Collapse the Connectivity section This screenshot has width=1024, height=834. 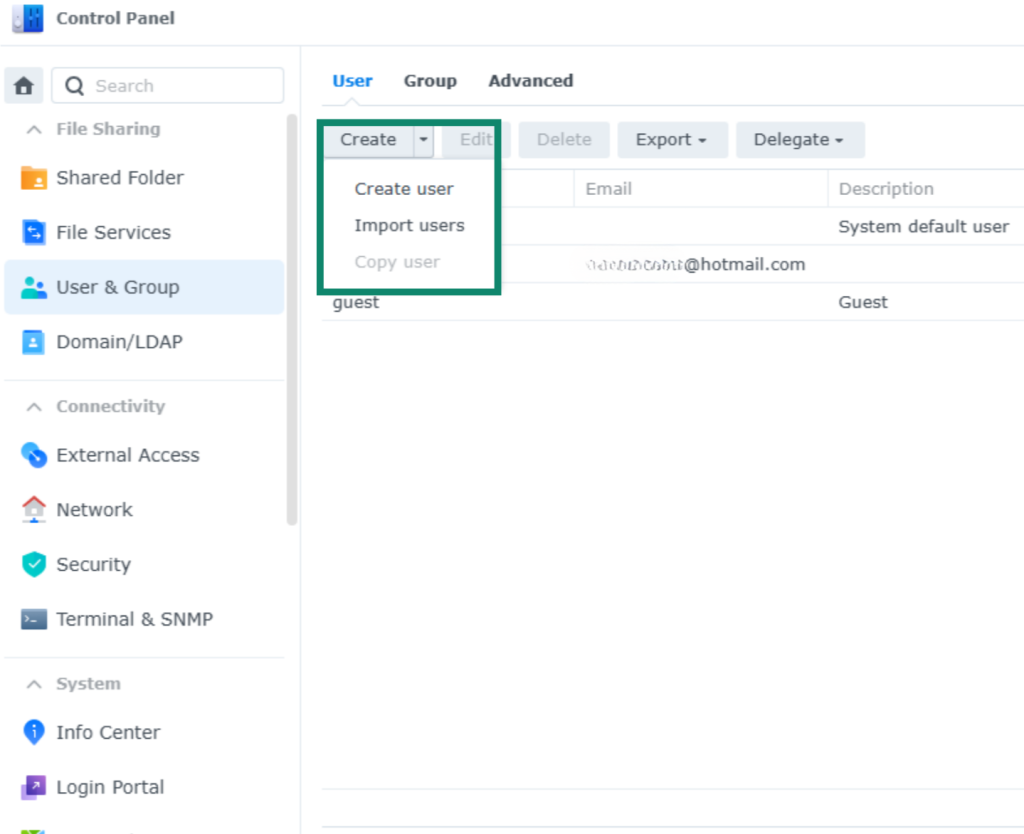34,407
